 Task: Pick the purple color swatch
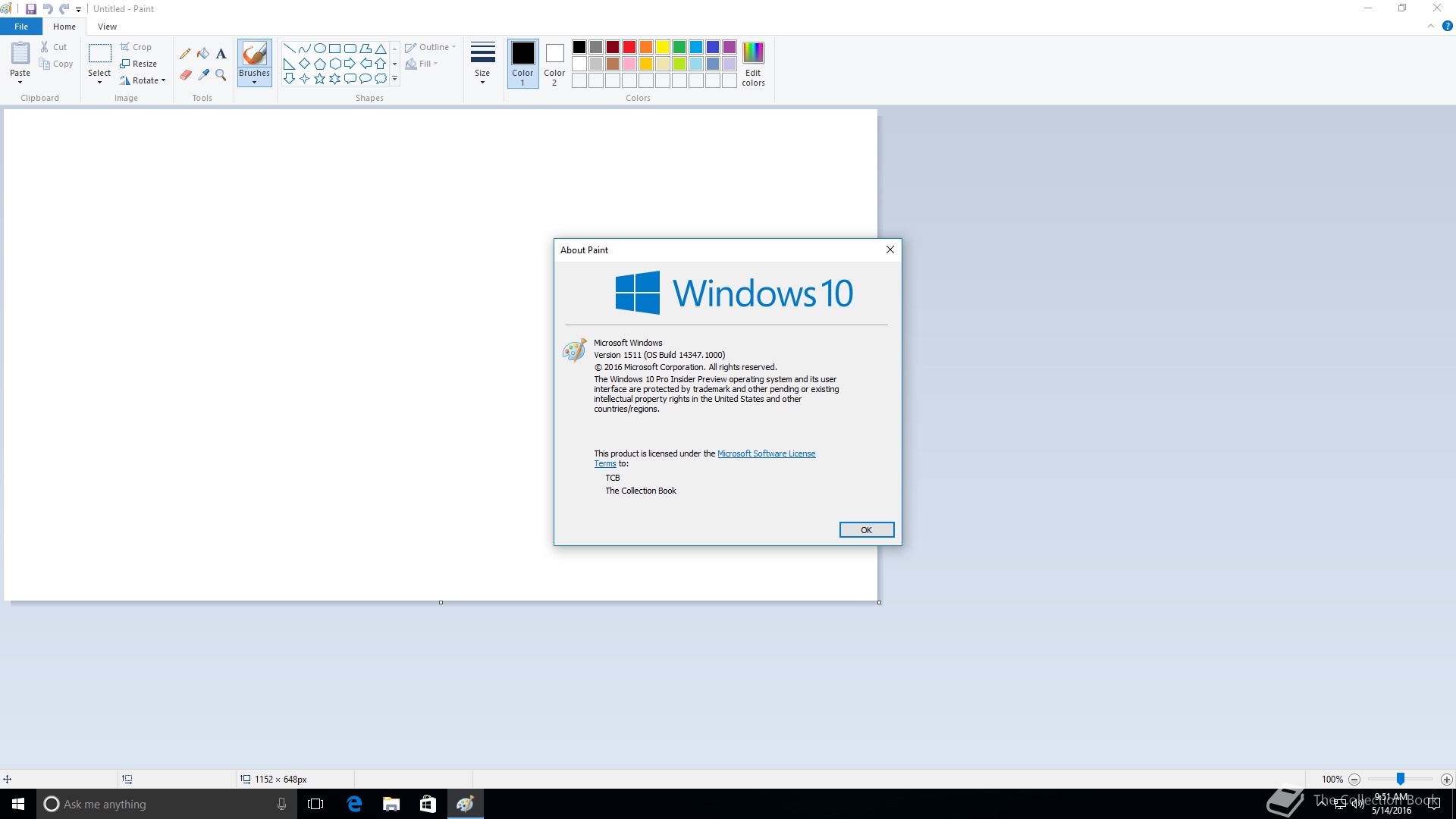click(x=730, y=47)
